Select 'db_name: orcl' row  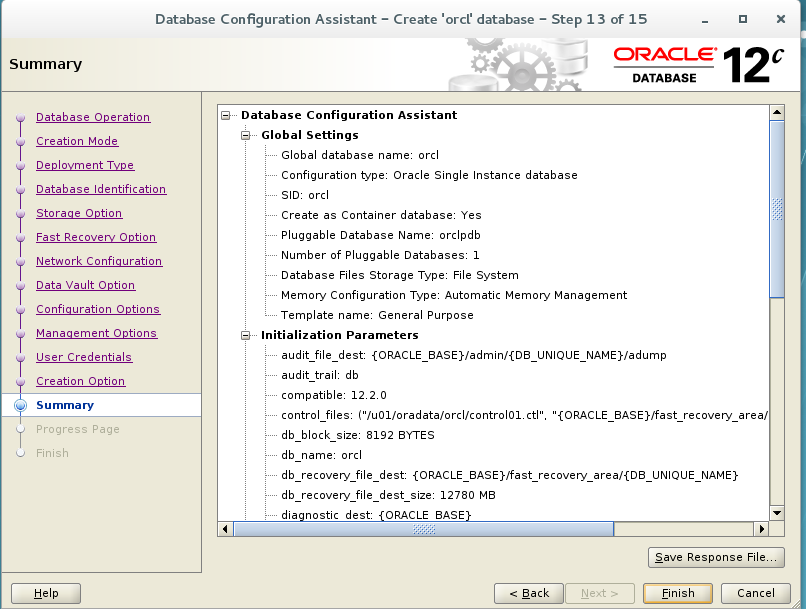[x=321, y=455]
